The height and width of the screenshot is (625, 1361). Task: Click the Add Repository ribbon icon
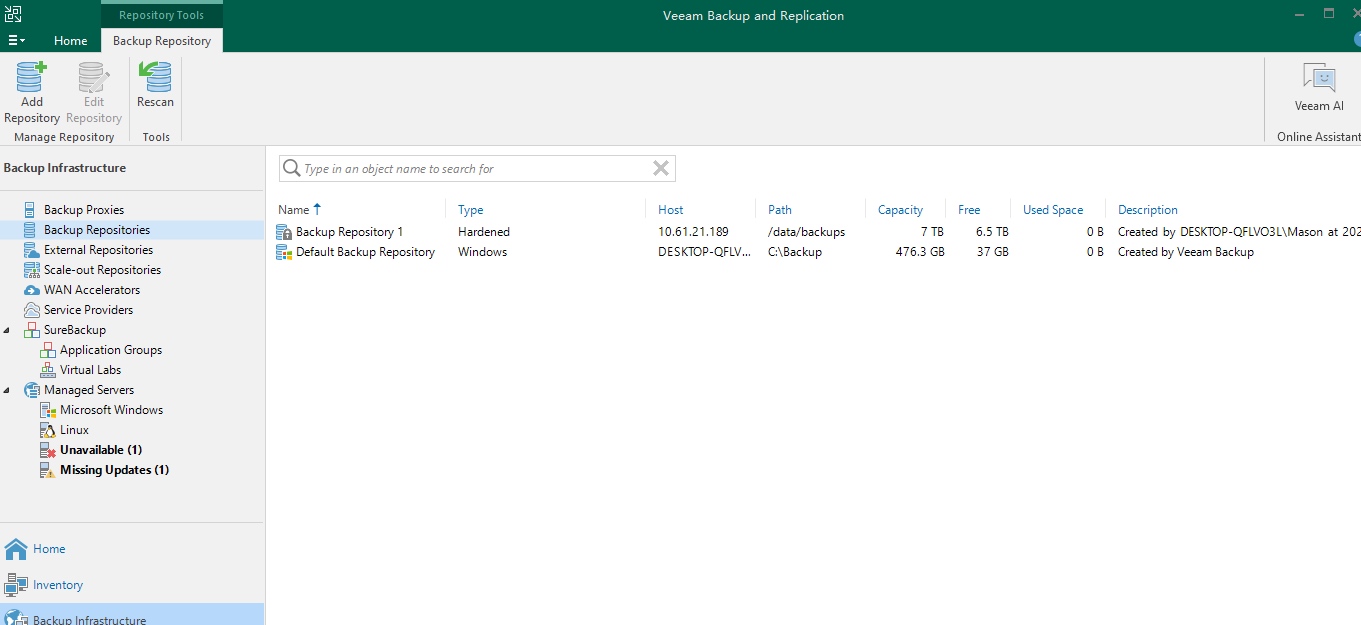click(x=32, y=92)
